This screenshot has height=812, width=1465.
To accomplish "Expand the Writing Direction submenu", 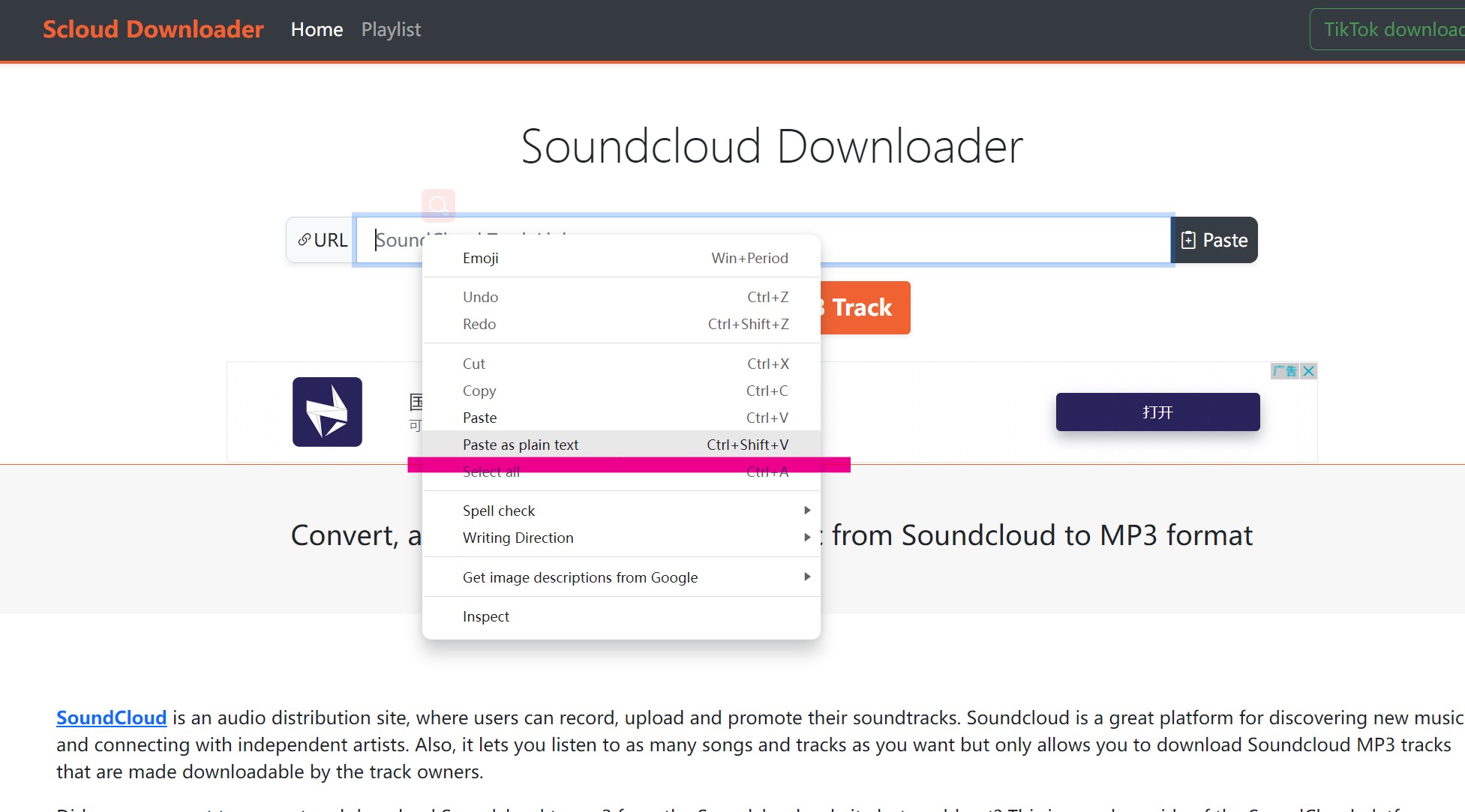I will 621,538.
